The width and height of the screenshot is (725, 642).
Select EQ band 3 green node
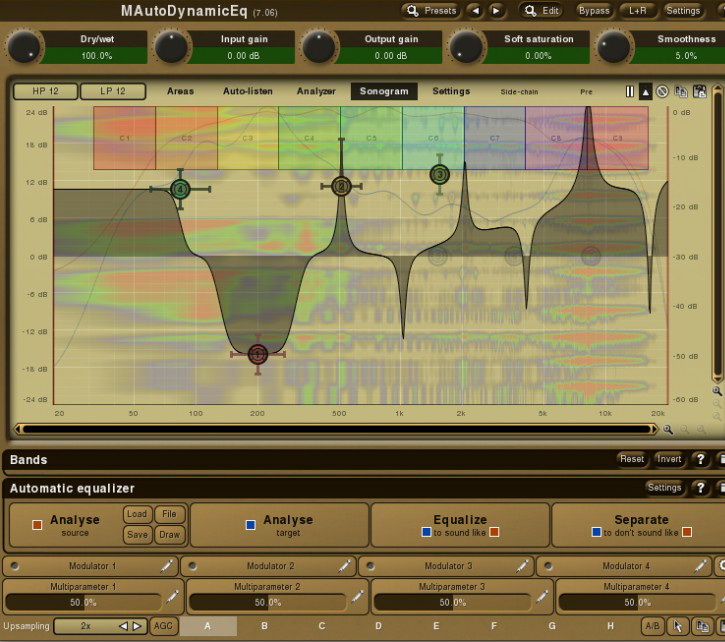pos(439,174)
